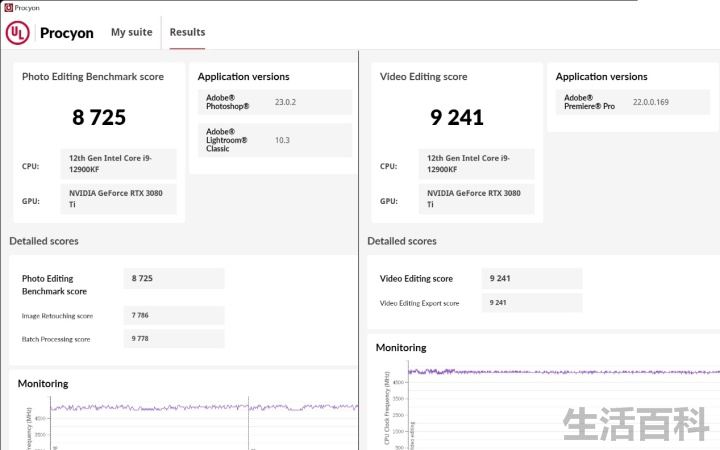720x450 pixels.
Task: Open the My suite tab
Action: [x=132, y=32]
